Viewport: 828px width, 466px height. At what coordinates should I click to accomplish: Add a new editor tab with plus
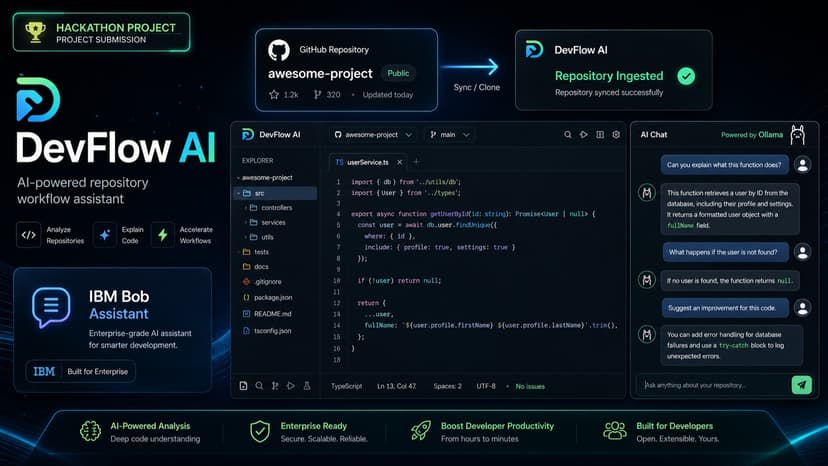[416, 162]
